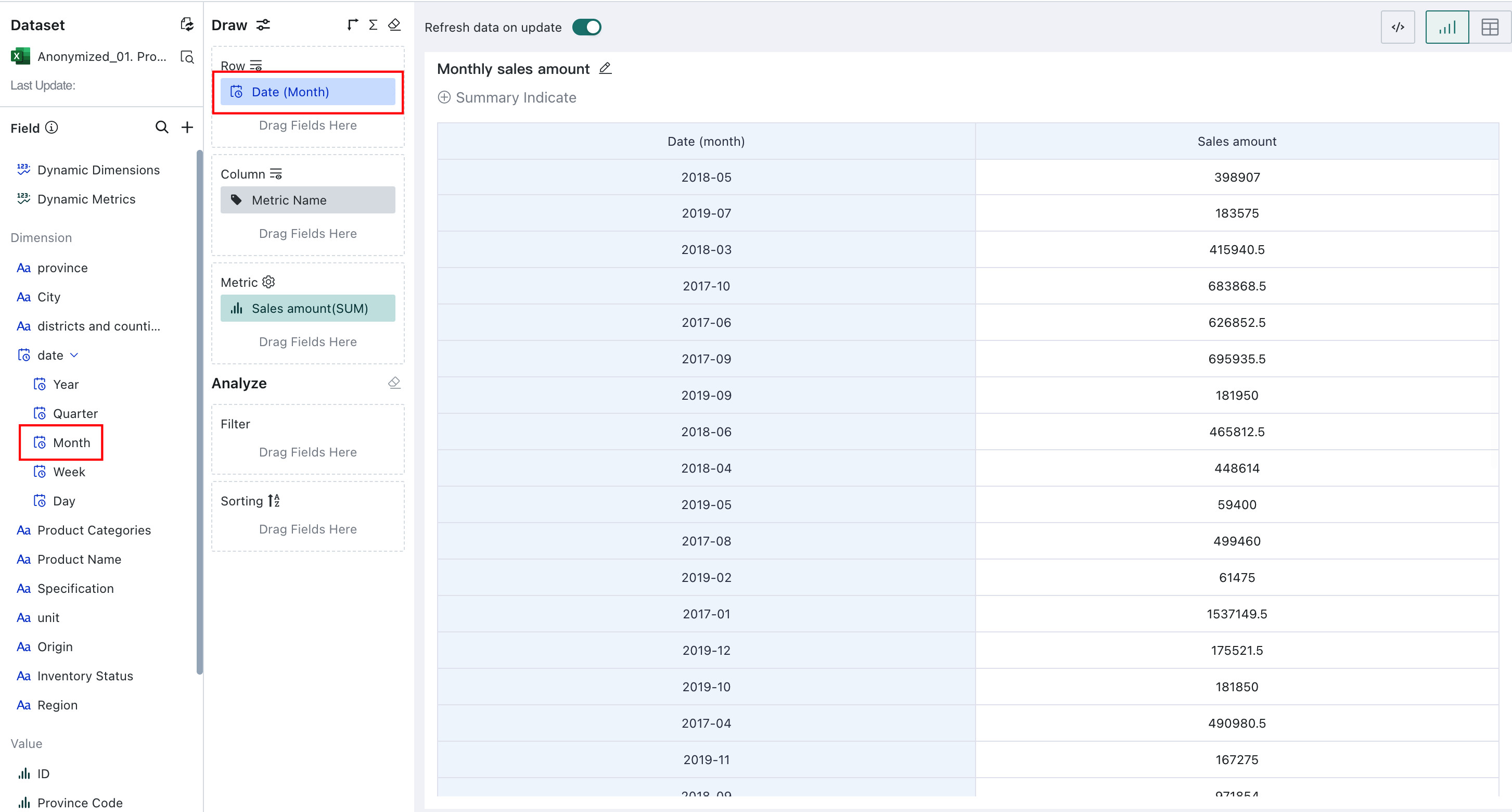Collapse the date field chevron
The image size is (1512, 812).
[x=74, y=355]
